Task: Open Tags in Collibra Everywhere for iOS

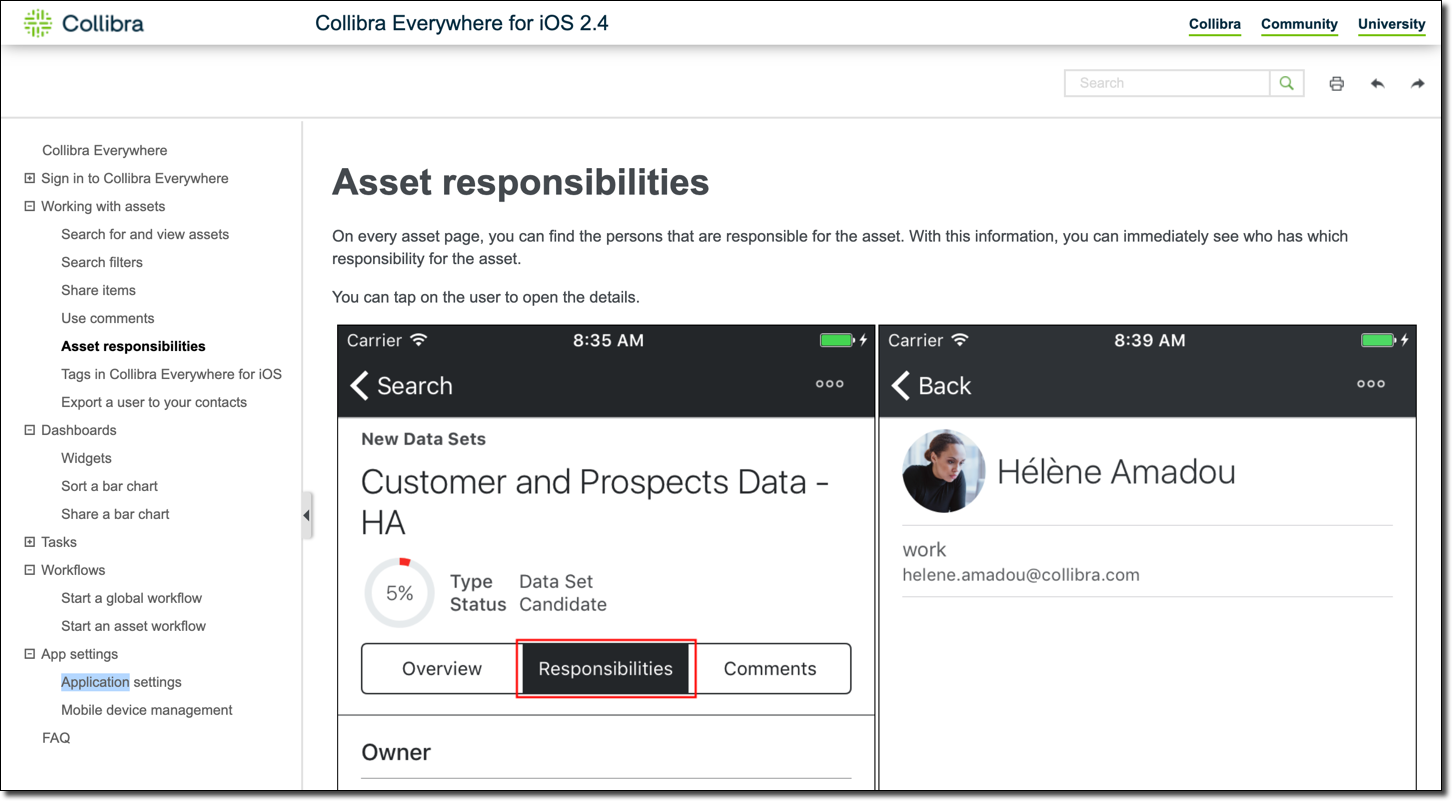Action: [171, 375]
